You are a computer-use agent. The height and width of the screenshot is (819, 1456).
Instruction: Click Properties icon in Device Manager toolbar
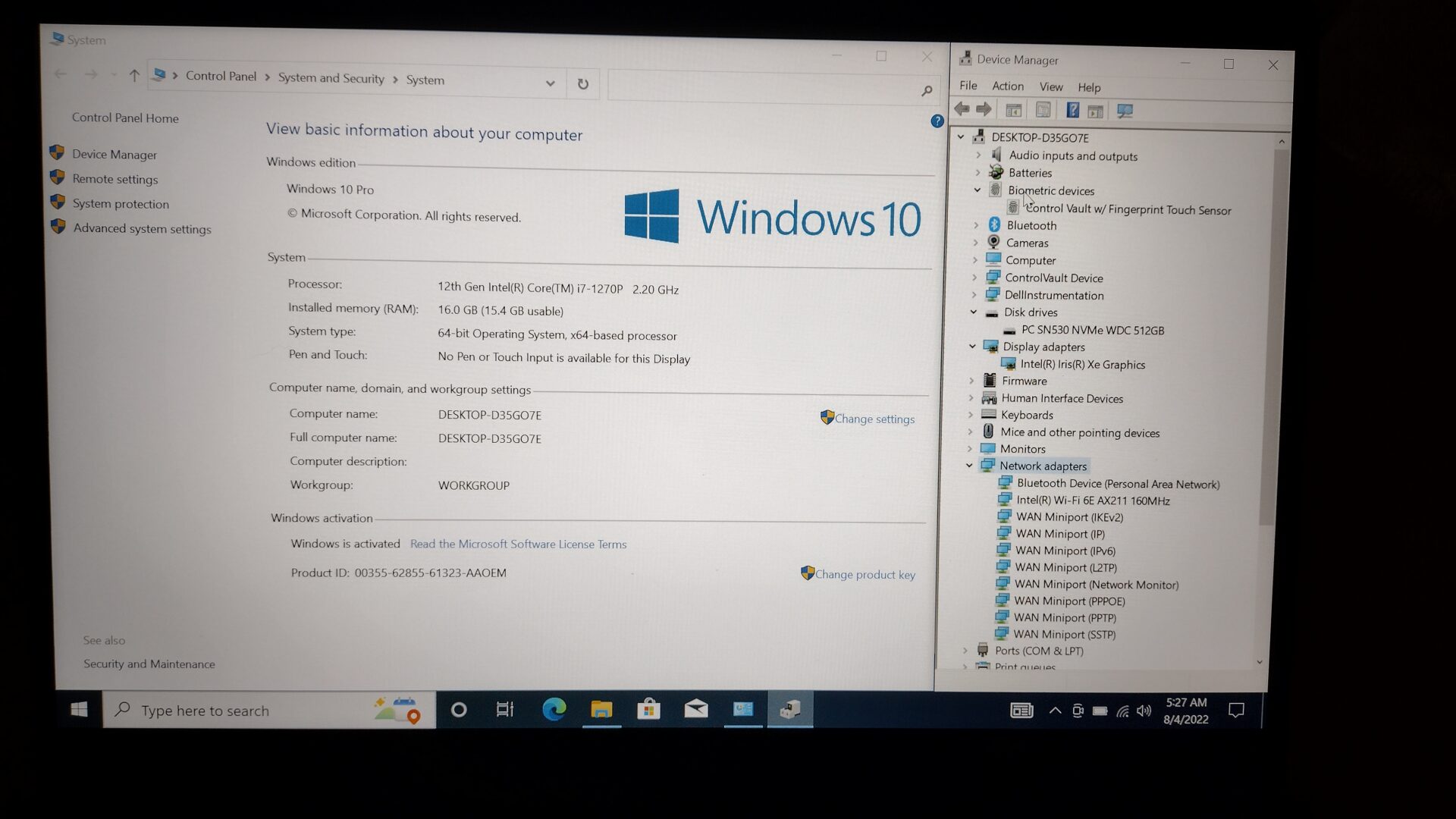[1043, 110]
